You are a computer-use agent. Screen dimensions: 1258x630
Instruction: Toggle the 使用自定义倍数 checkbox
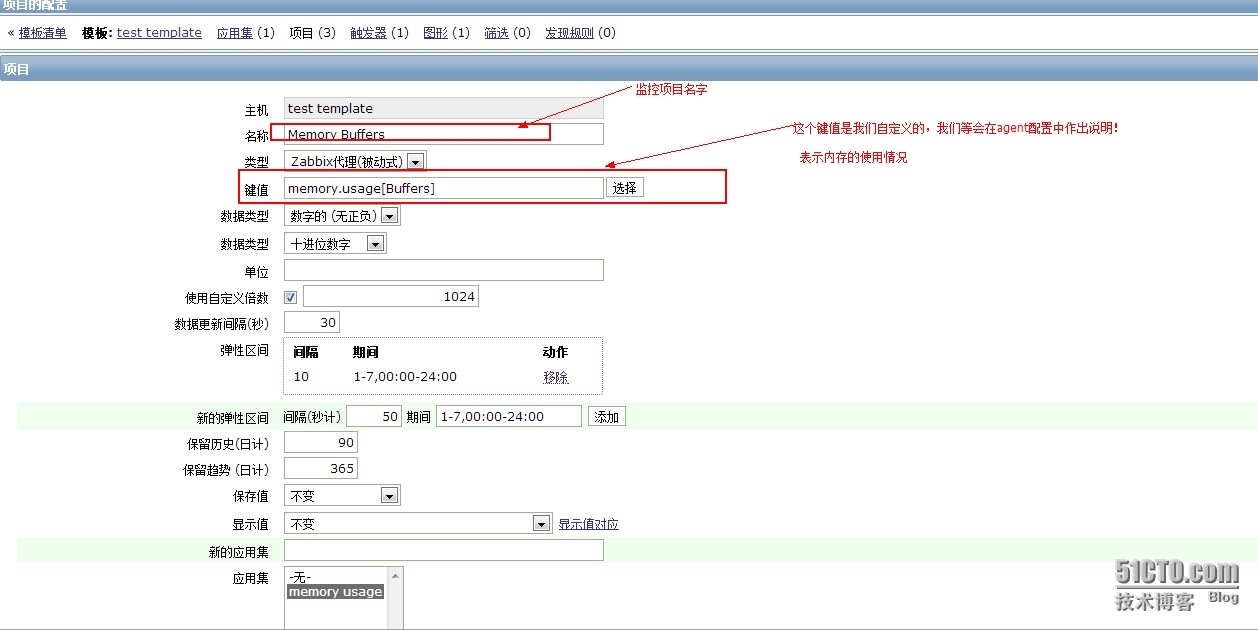[x=291, y=297]
